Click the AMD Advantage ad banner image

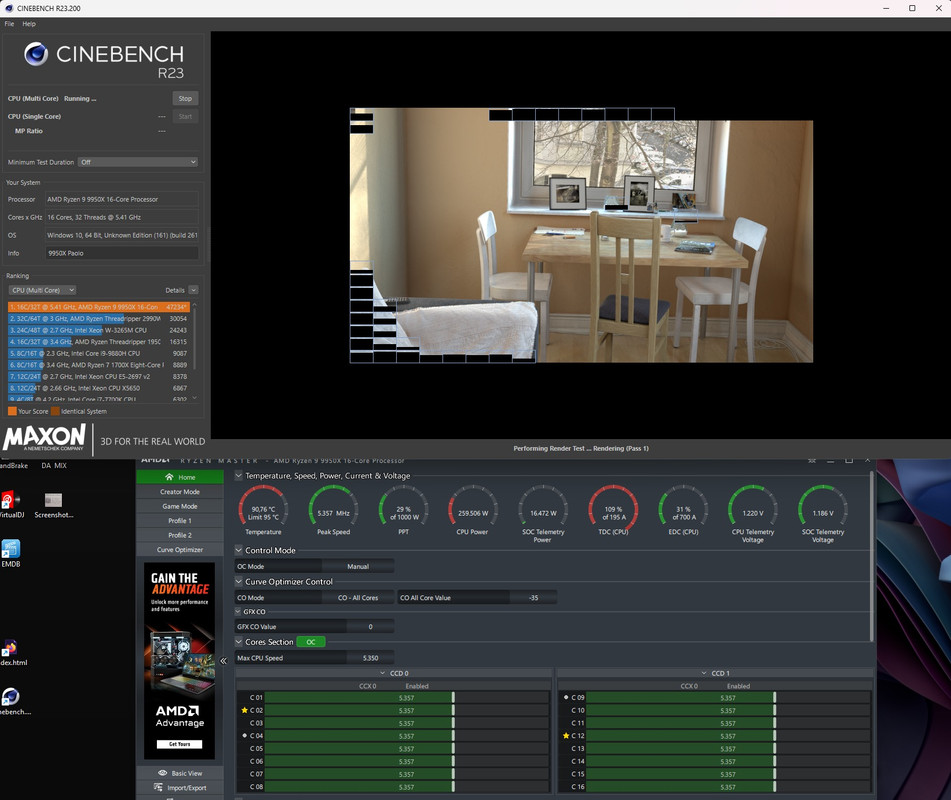tap(180, 661)
